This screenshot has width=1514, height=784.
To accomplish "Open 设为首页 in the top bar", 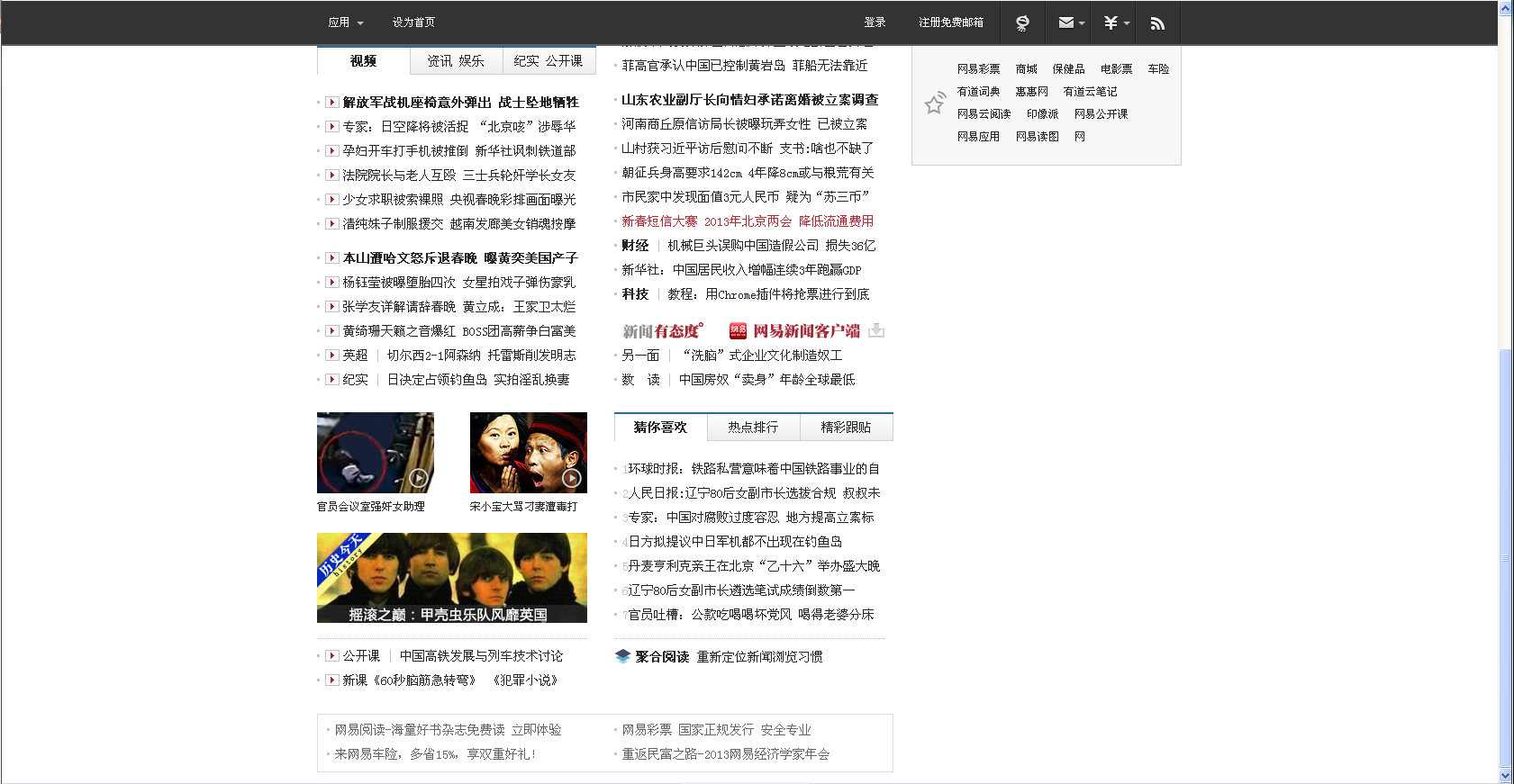I will click(413, 23).
